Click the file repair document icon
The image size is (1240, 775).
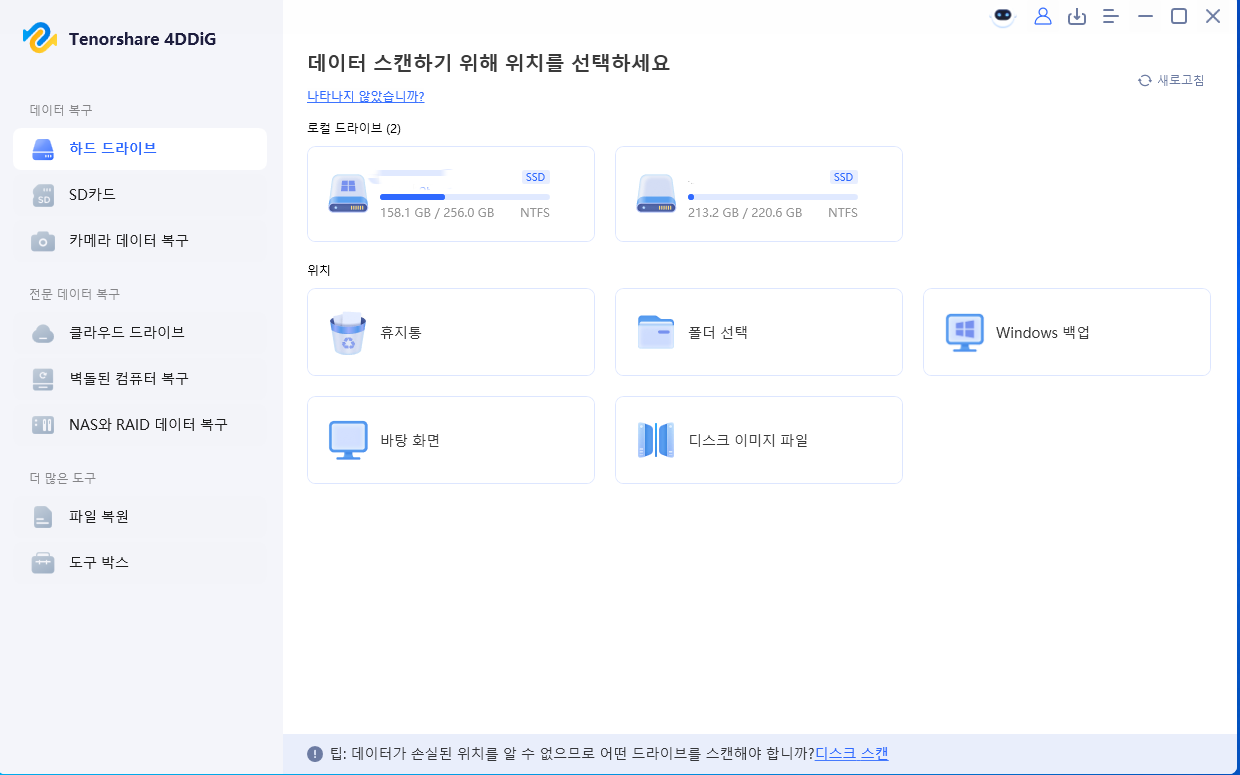click(43, 517)
